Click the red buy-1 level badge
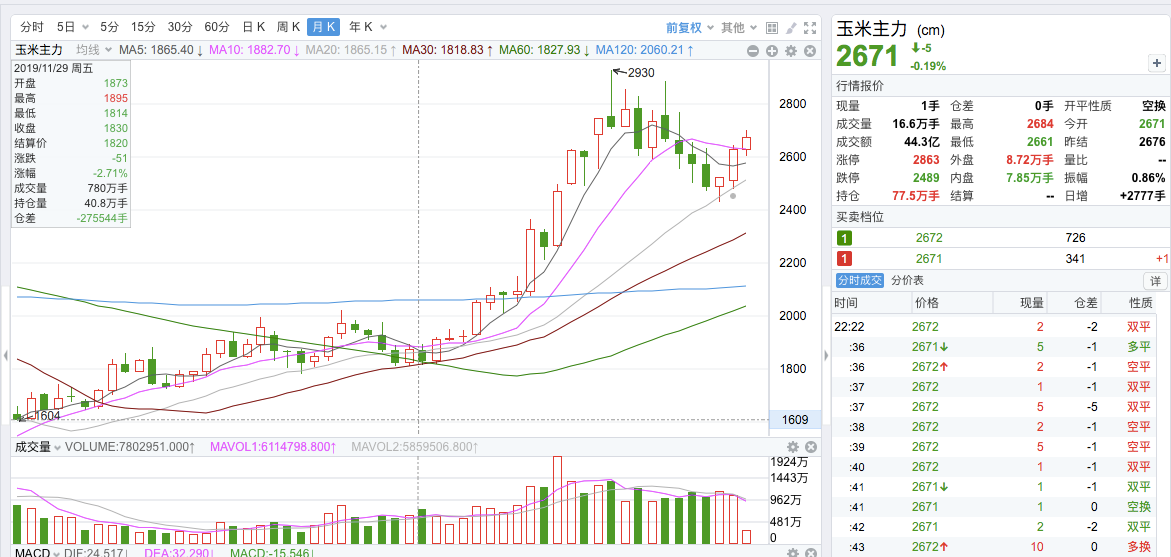Image resolution: width=1171 pixels, height=557 pixels. (843, 259)
